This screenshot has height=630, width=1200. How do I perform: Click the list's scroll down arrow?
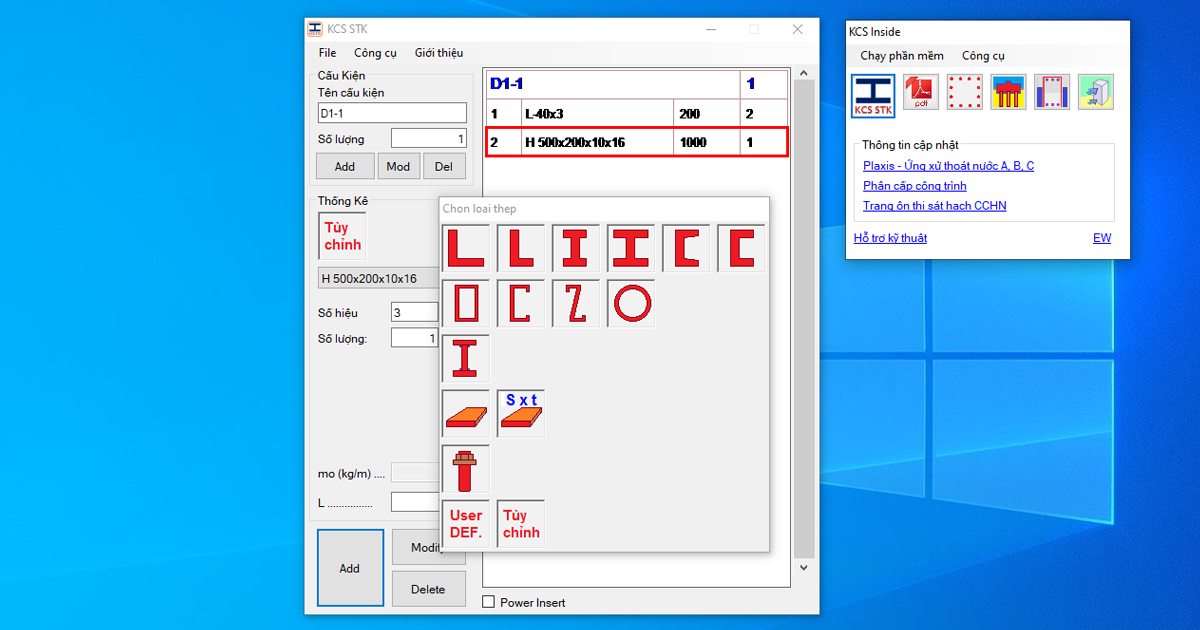tap(803, 568)
